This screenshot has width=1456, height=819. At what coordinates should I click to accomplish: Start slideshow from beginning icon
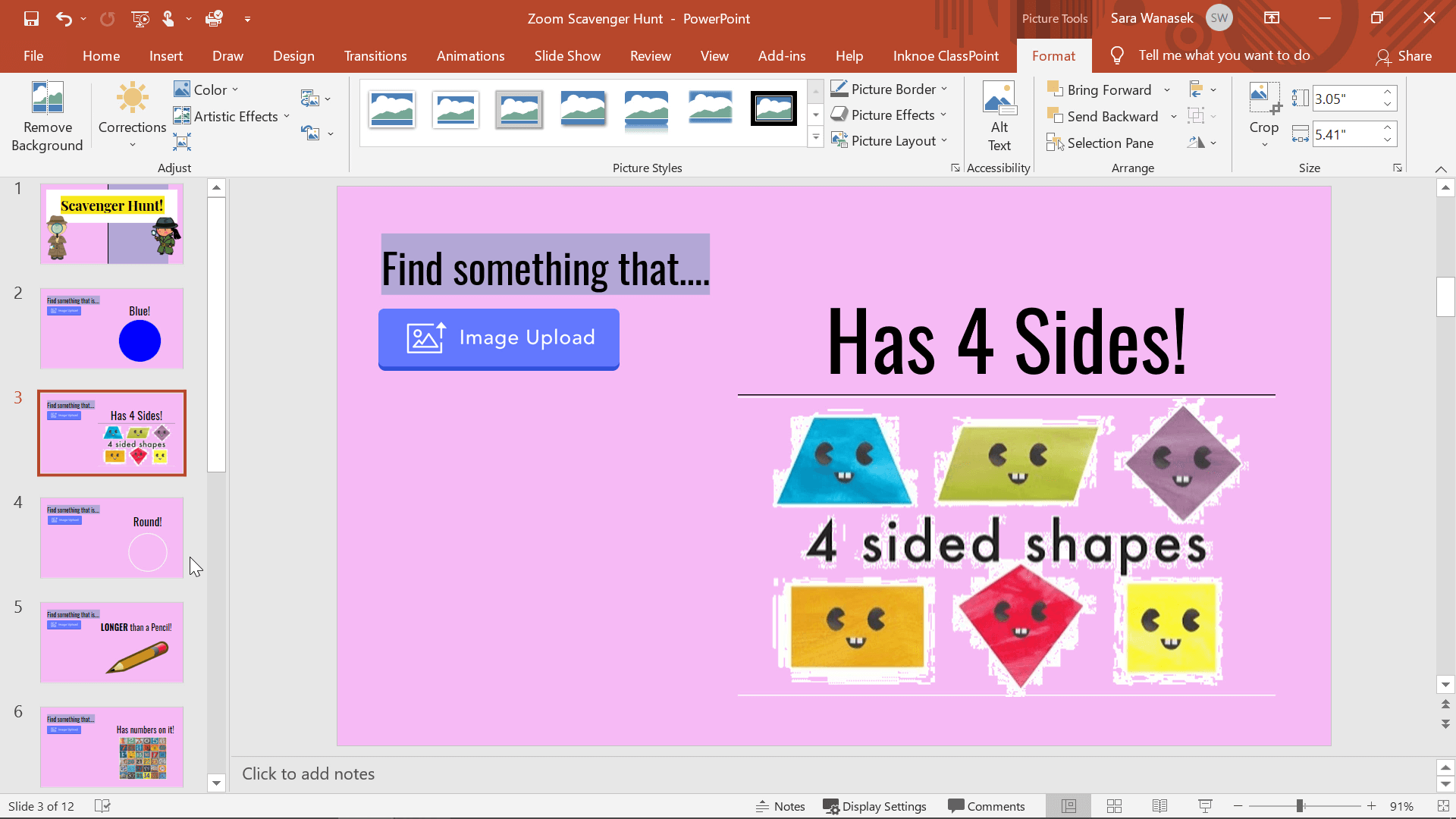click(x=140, y=18)
